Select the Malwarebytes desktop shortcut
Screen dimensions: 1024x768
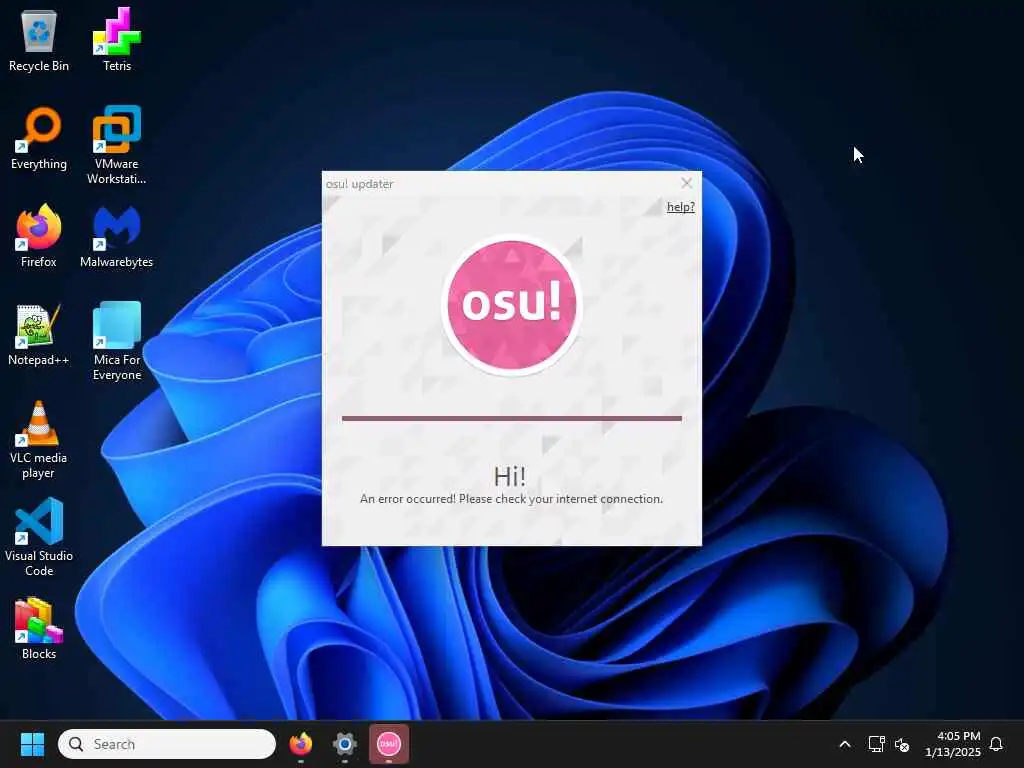click(117, 236)
